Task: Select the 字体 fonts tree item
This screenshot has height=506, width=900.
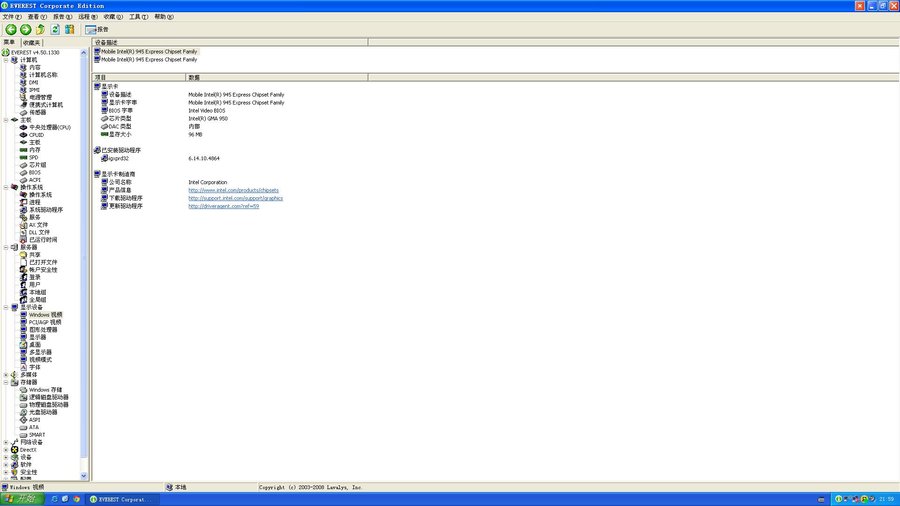Action: [x=34, y=367]
